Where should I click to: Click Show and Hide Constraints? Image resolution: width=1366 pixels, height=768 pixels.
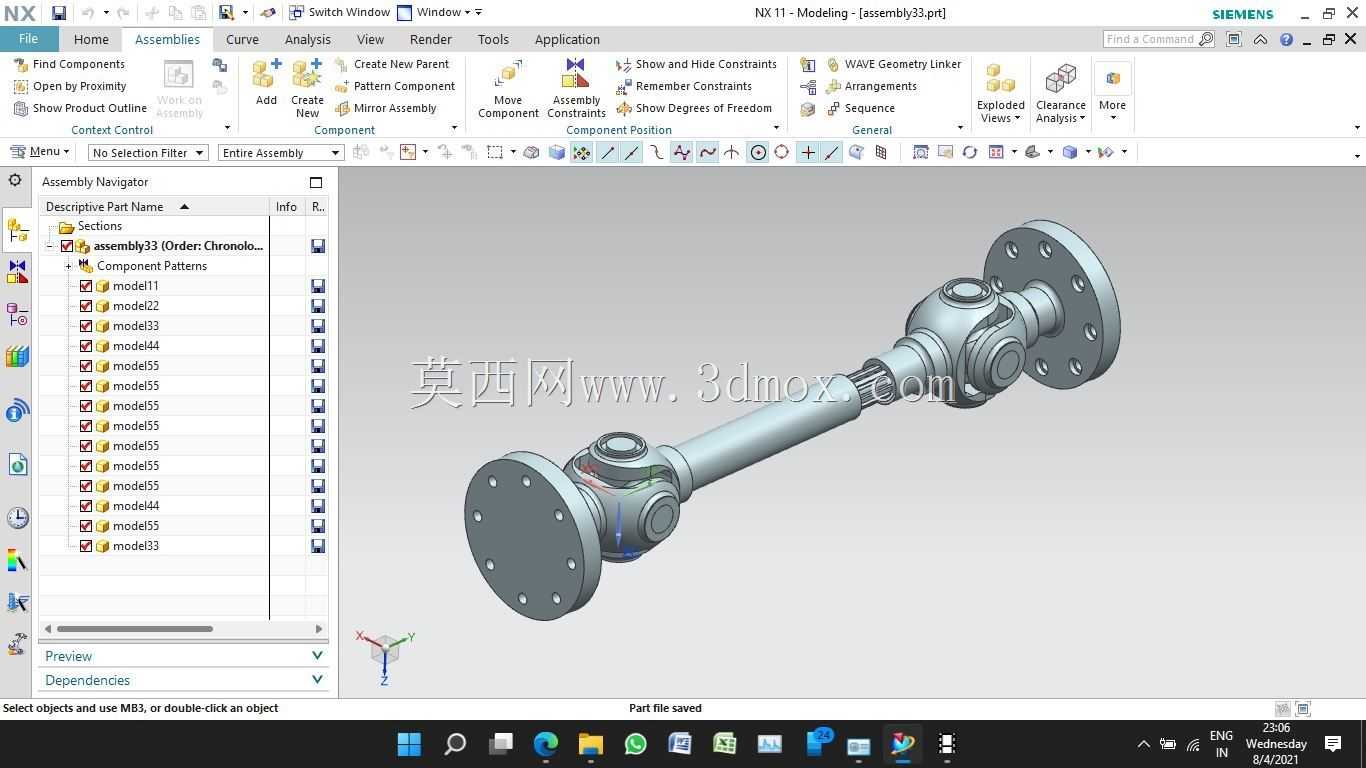click(696, 64)
